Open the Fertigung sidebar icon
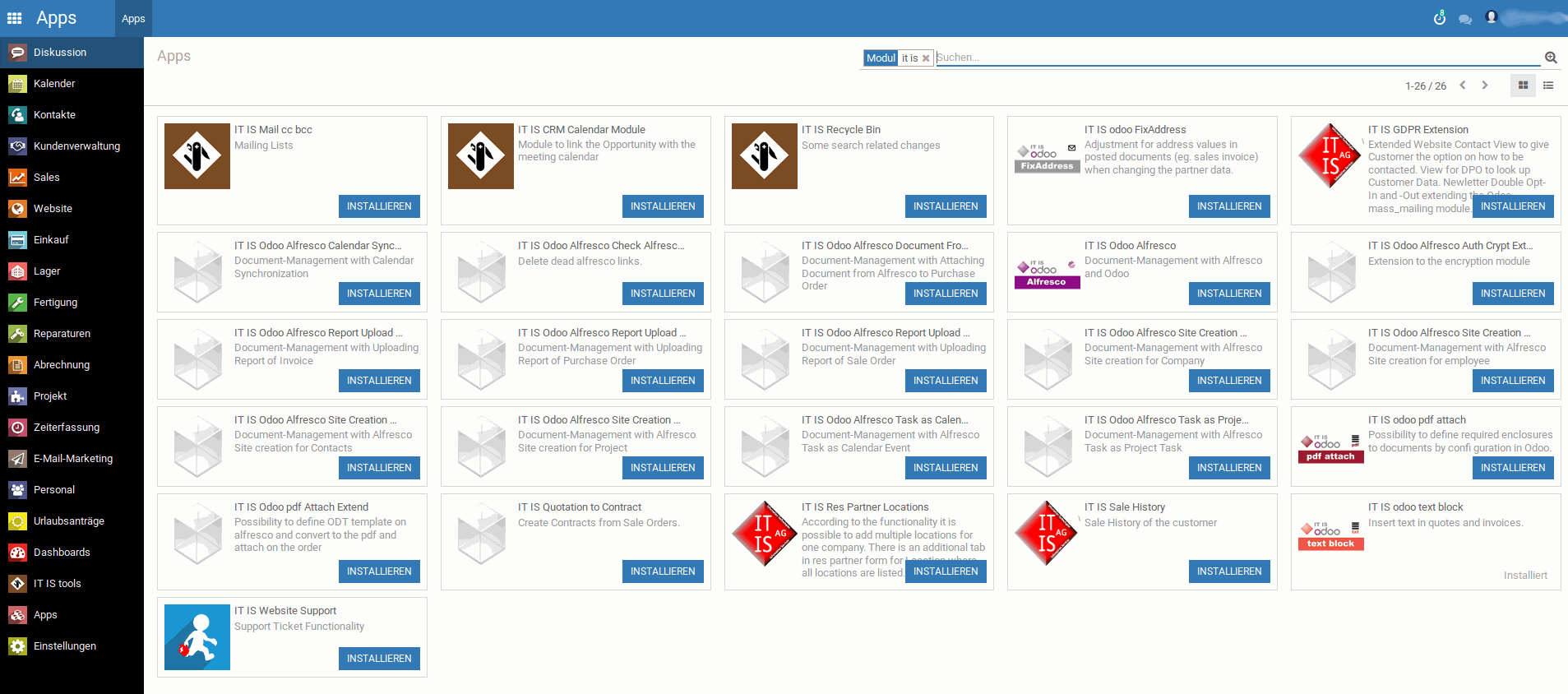The height and width of the screenshot is (694, 1568). tap(17, 303)
